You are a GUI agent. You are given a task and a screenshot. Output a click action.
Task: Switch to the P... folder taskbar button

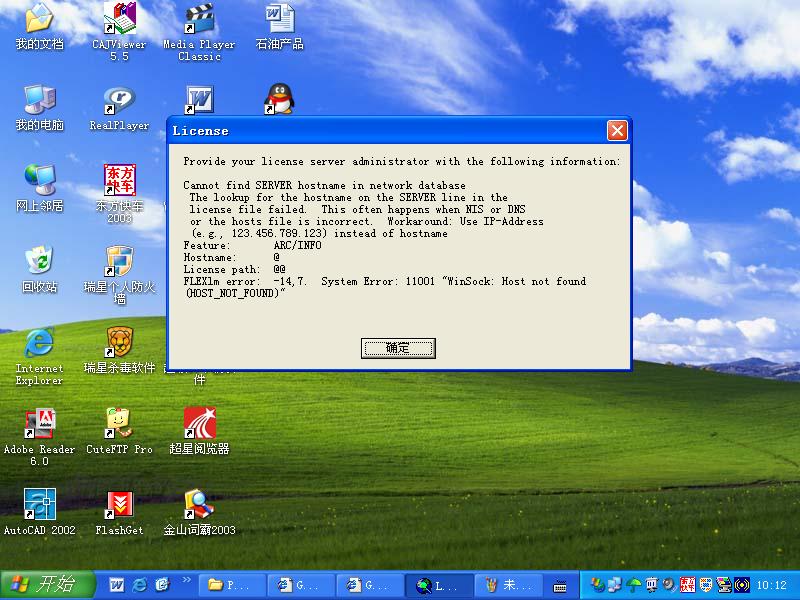click(232, 585)
